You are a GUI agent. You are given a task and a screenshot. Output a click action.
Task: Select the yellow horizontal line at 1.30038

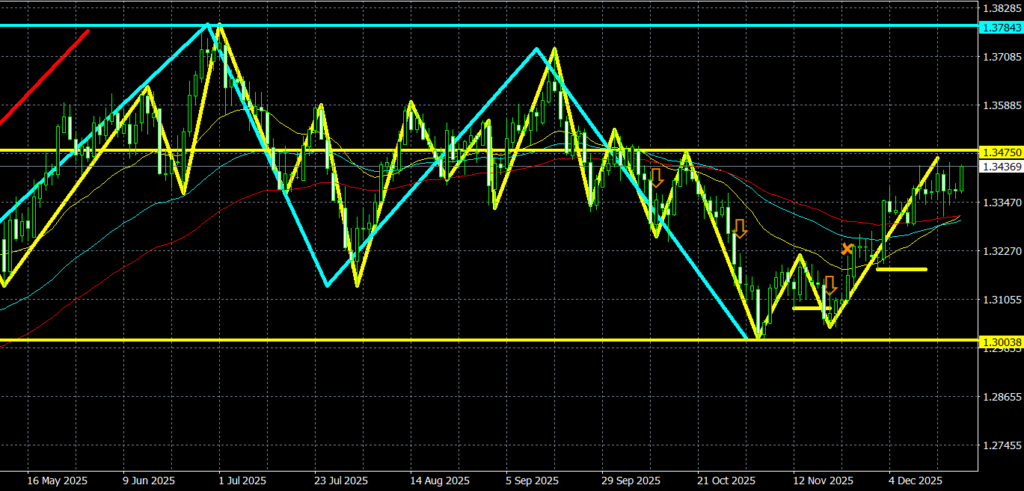(x=400, y=341)
